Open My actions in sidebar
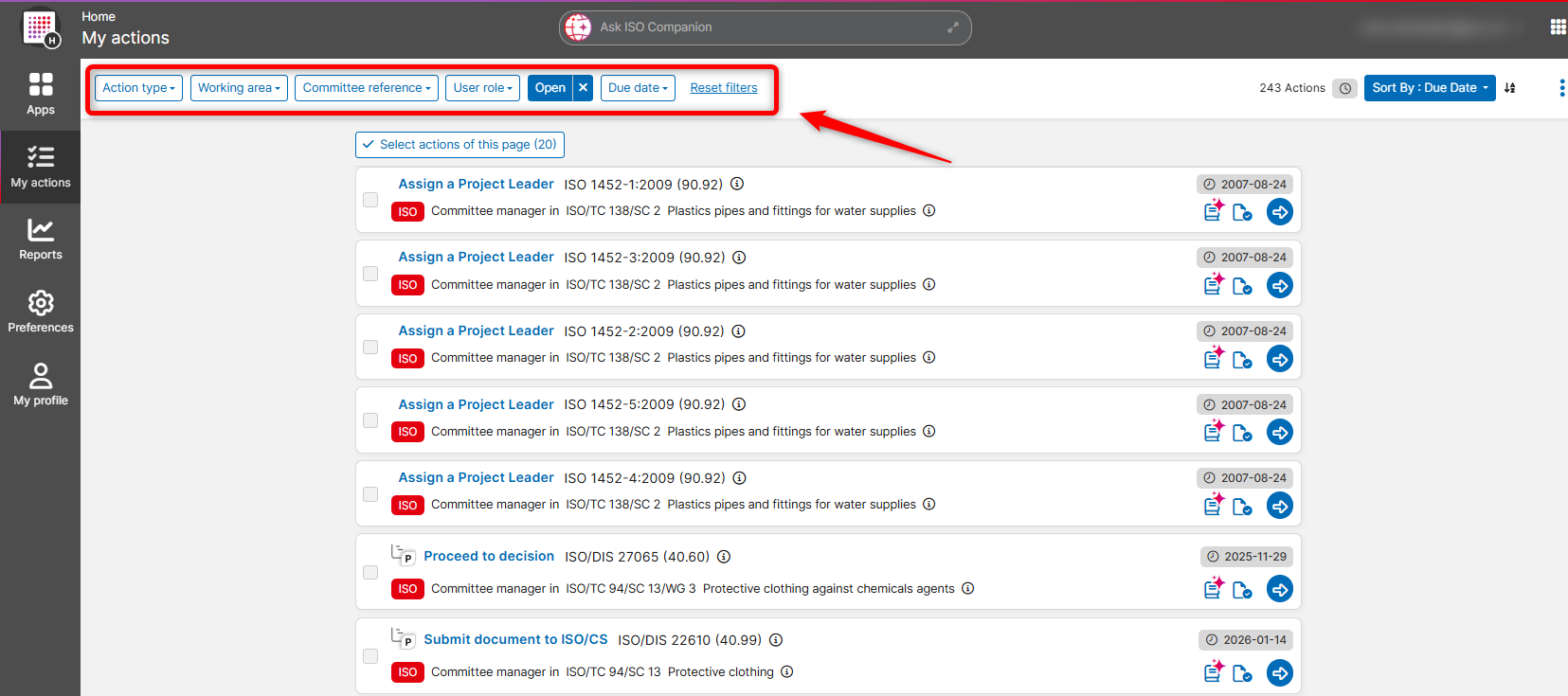This screenshot has width=1568, height=696. coord(40,167)
